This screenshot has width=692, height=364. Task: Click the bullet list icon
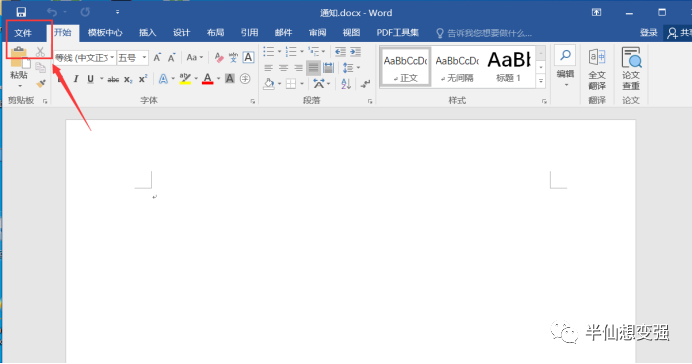(x=269, y=52)
